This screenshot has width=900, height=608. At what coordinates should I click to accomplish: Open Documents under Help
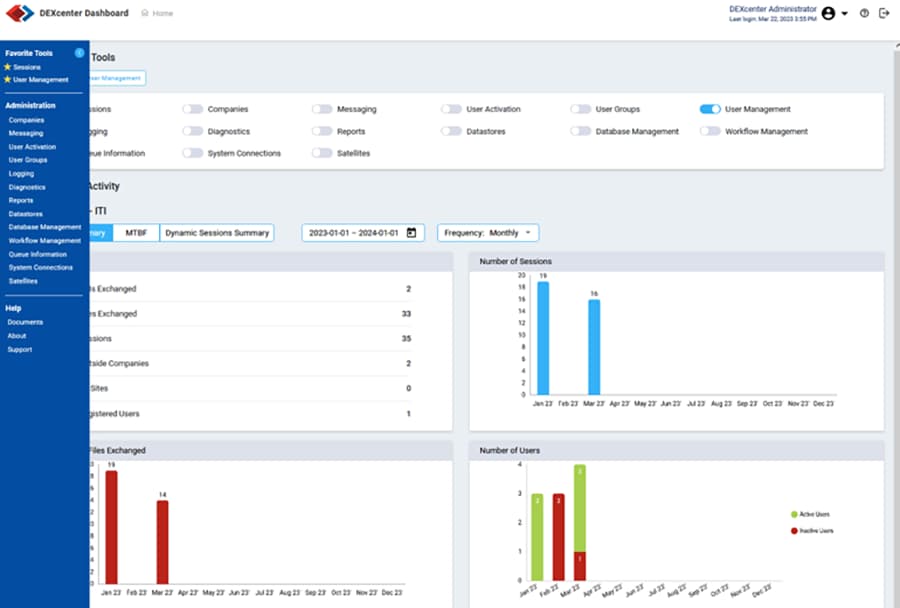[25, 322]
